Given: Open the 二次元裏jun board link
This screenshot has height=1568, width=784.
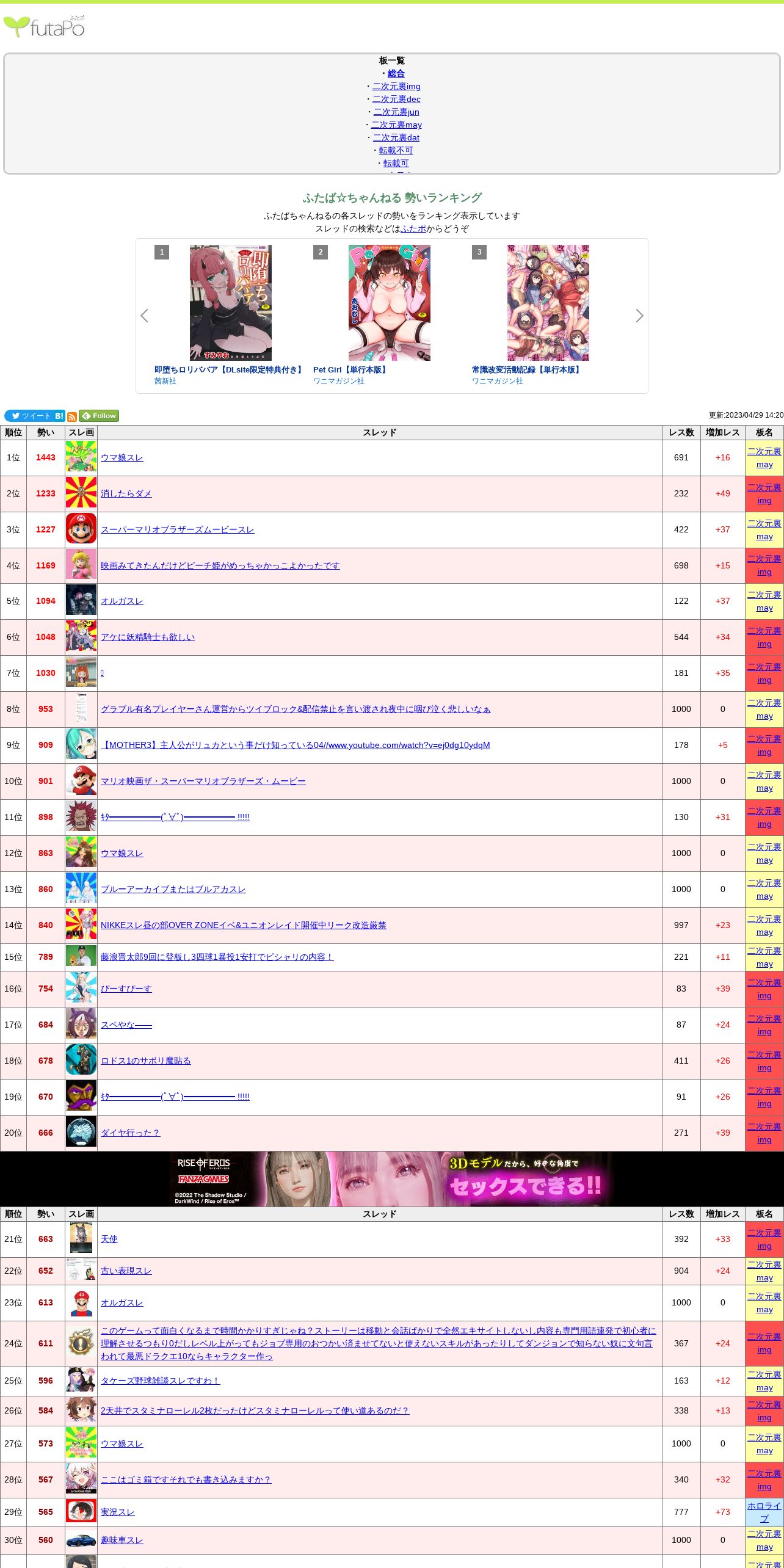Looking at the screenshot, I should tap(396, 112).
